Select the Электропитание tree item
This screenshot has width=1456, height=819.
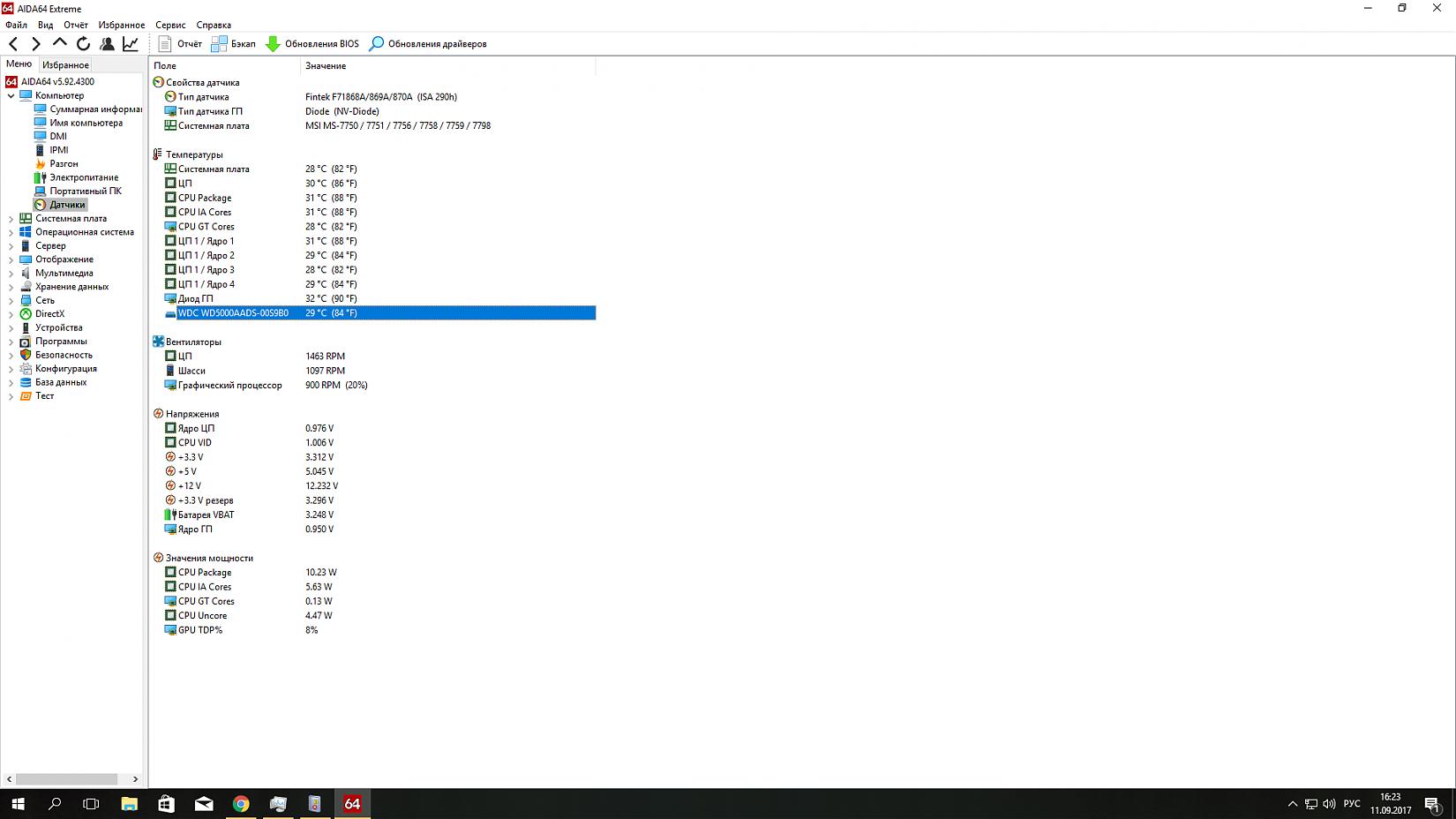(x=76, y=177)
